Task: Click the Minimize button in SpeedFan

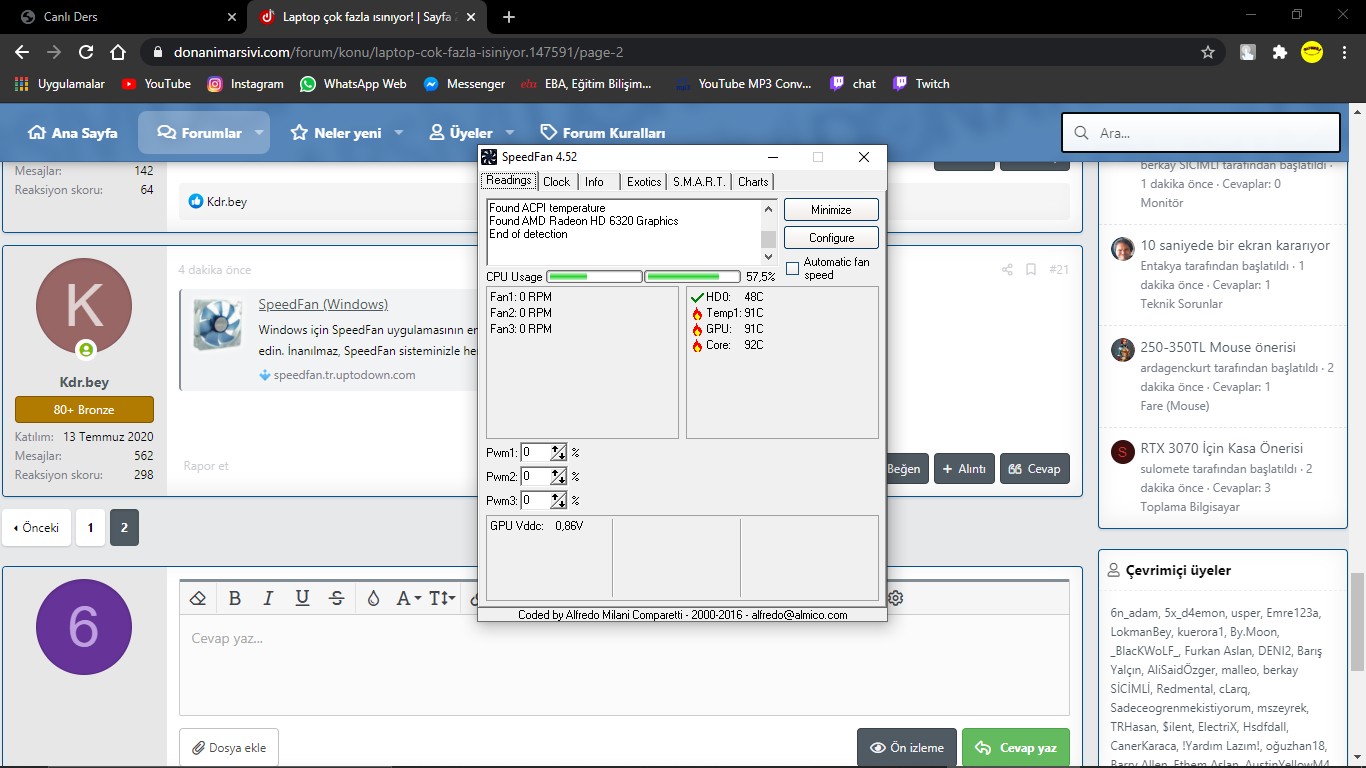Action: point(831,210)
